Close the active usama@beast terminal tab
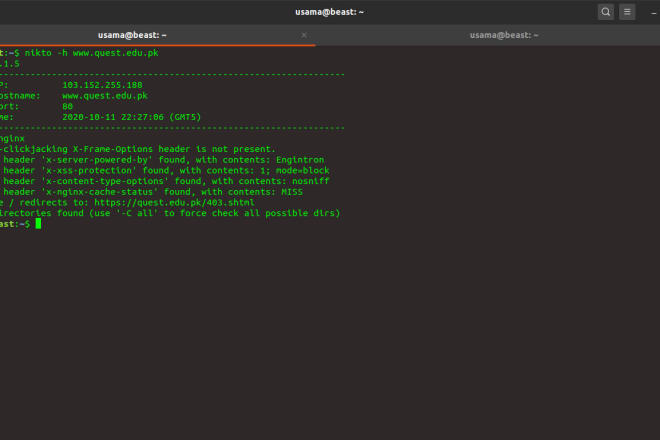660x440 pixels. coord(304,35)
